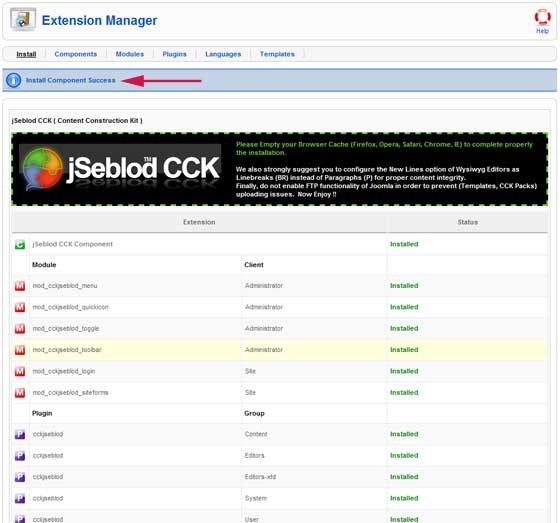Click module icon for mod_cckjseblod_quickicon
Image resolution: width=560 pixels, height=523 pixels.
20,307
